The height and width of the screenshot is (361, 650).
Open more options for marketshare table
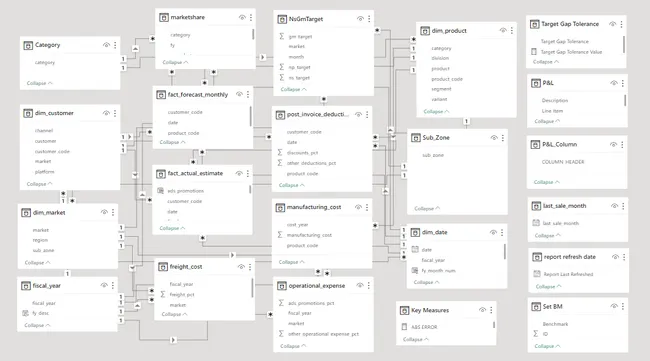251,17
